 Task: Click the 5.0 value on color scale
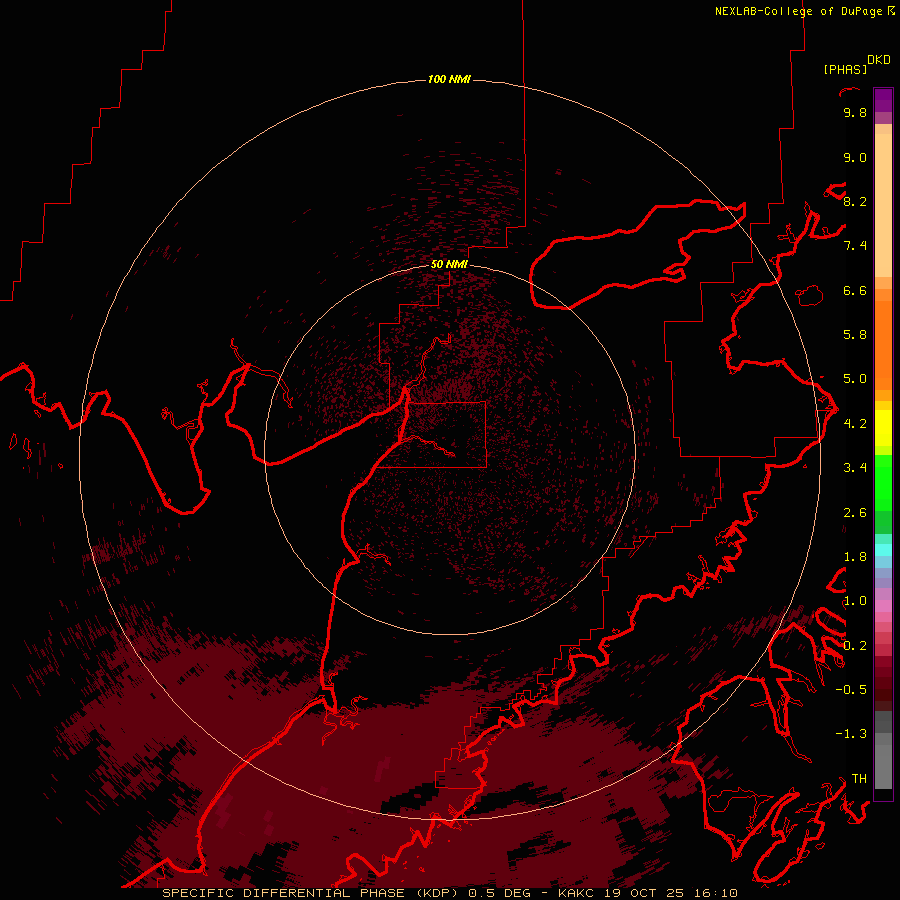[855, 379]
